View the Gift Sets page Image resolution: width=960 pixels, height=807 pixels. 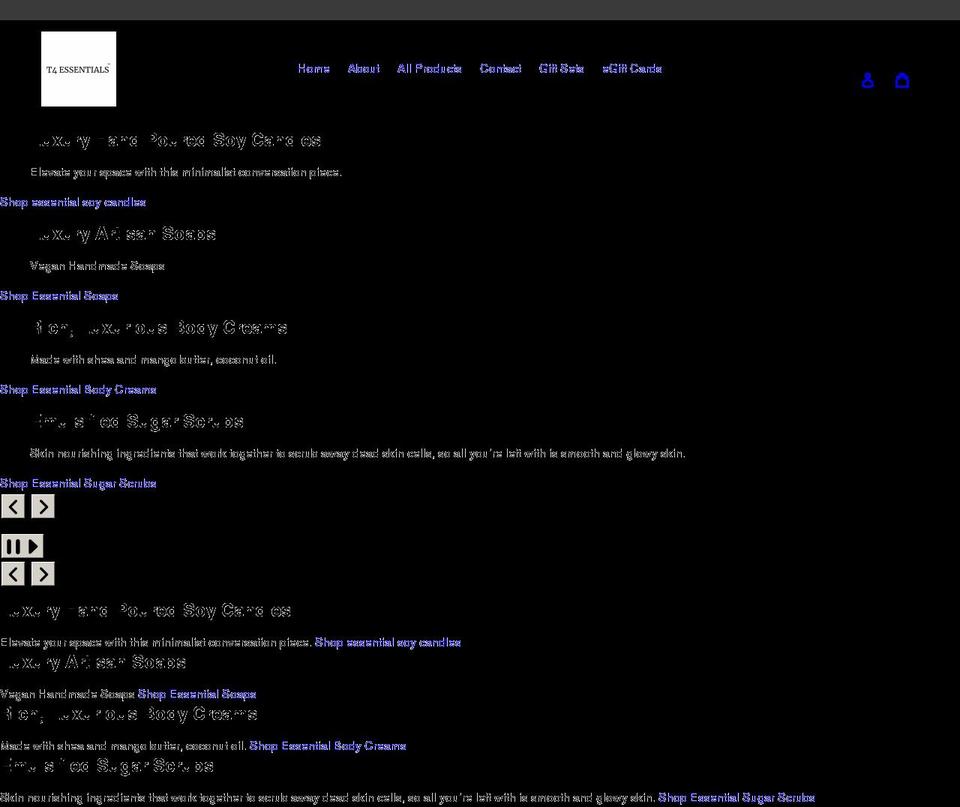click(x=561, y=68)
